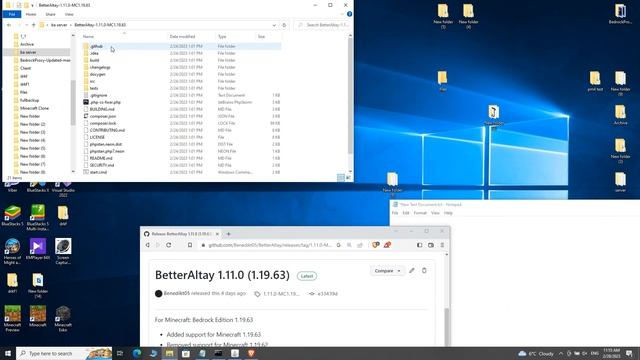Image resolution: width=640 pixels, height=360 pixels.
Task: Open the Share ribbon tab in Explorer
Action: point(51,14)
